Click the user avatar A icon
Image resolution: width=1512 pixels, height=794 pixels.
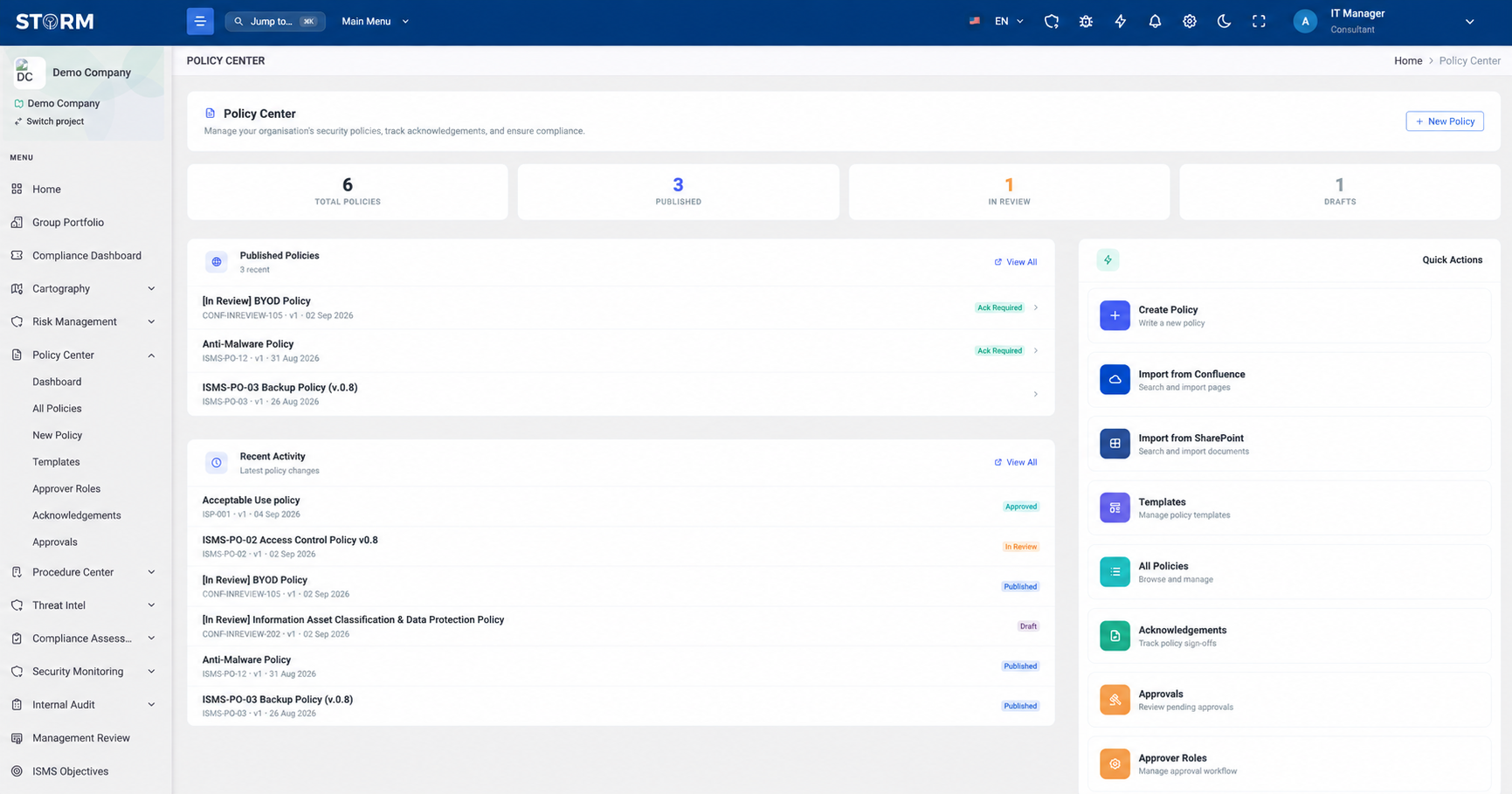1305,21
